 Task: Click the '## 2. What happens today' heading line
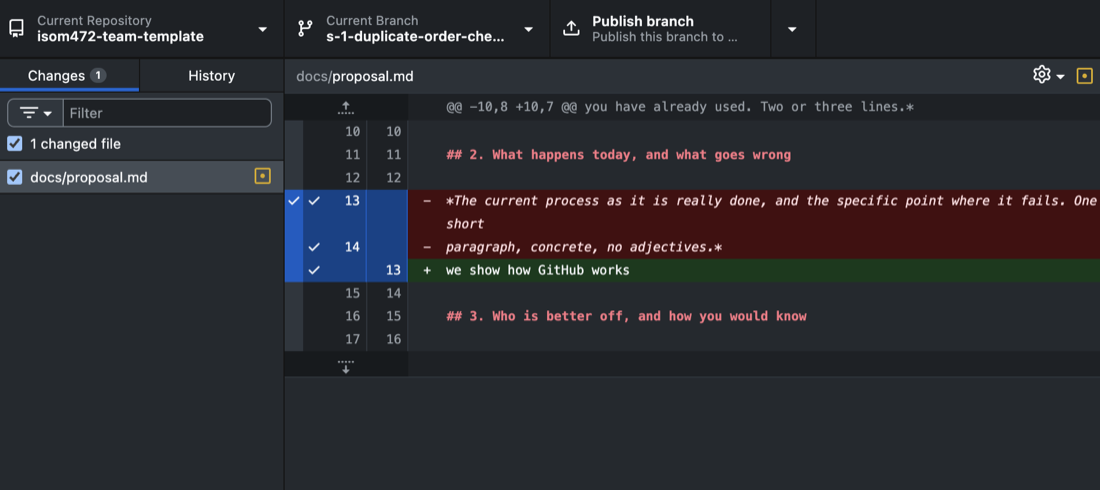point(618,155)
